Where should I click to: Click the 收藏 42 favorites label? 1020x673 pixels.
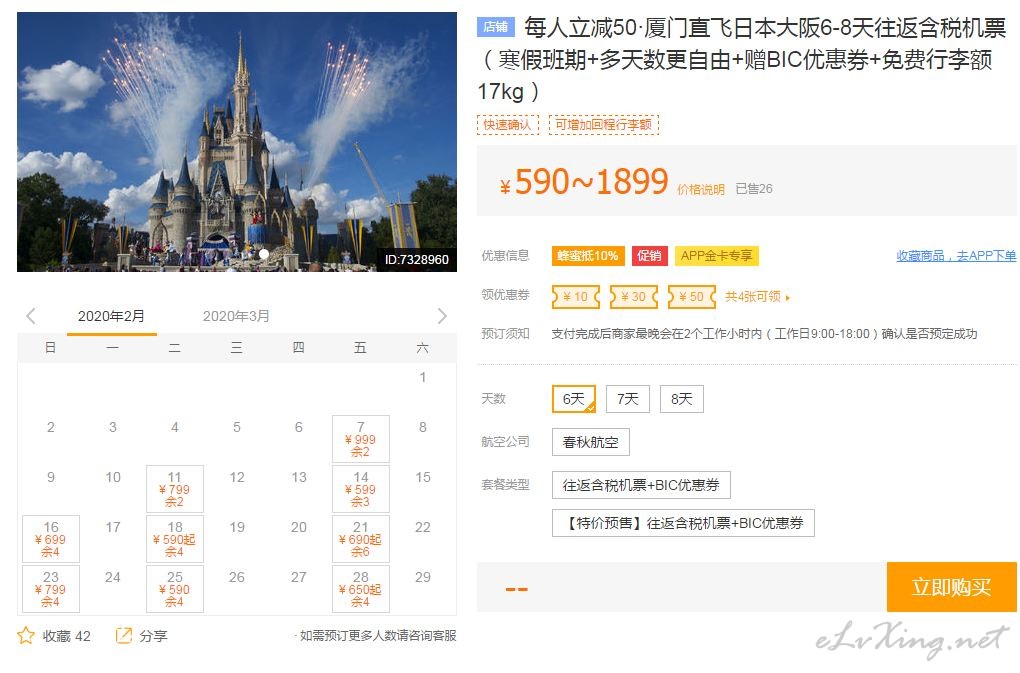click(x=66, y=636)
